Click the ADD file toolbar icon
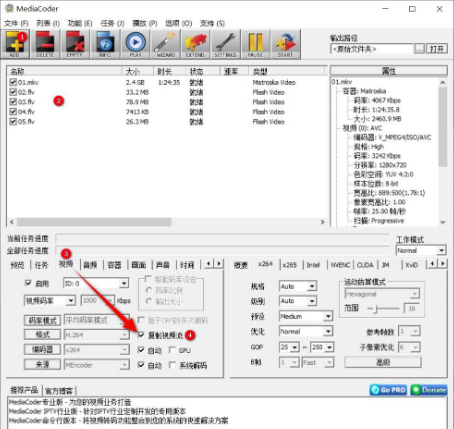454x429 pixels. pyautogui.click(x=15, y=44)
